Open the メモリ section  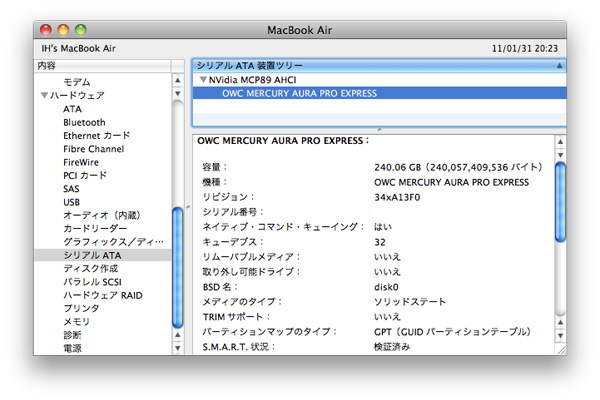[x=77, y=322]
